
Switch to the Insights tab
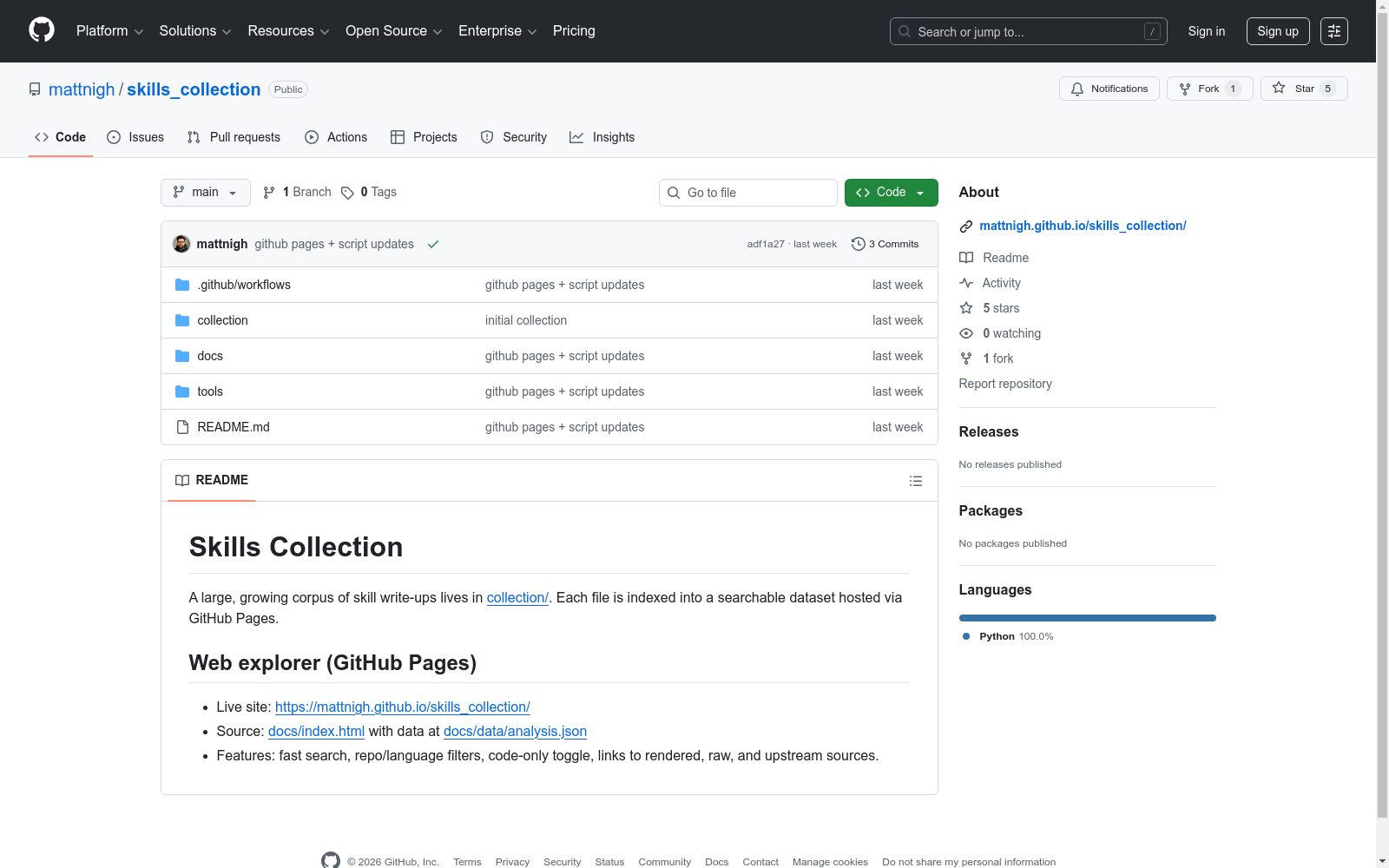pos(602,137)
